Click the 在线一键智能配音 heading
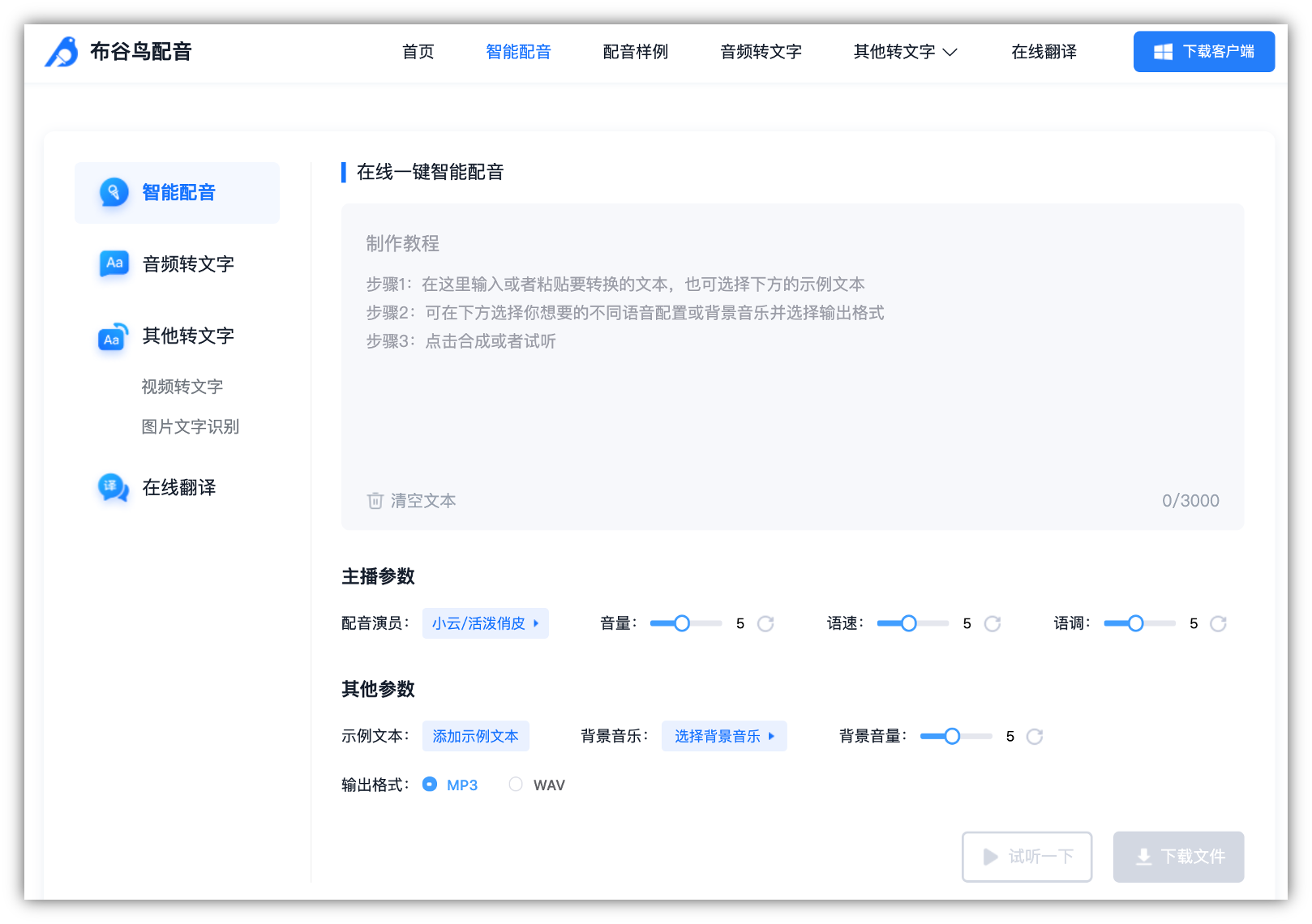The height and width of the screenshot is (924, 1312). pos(431,172)
